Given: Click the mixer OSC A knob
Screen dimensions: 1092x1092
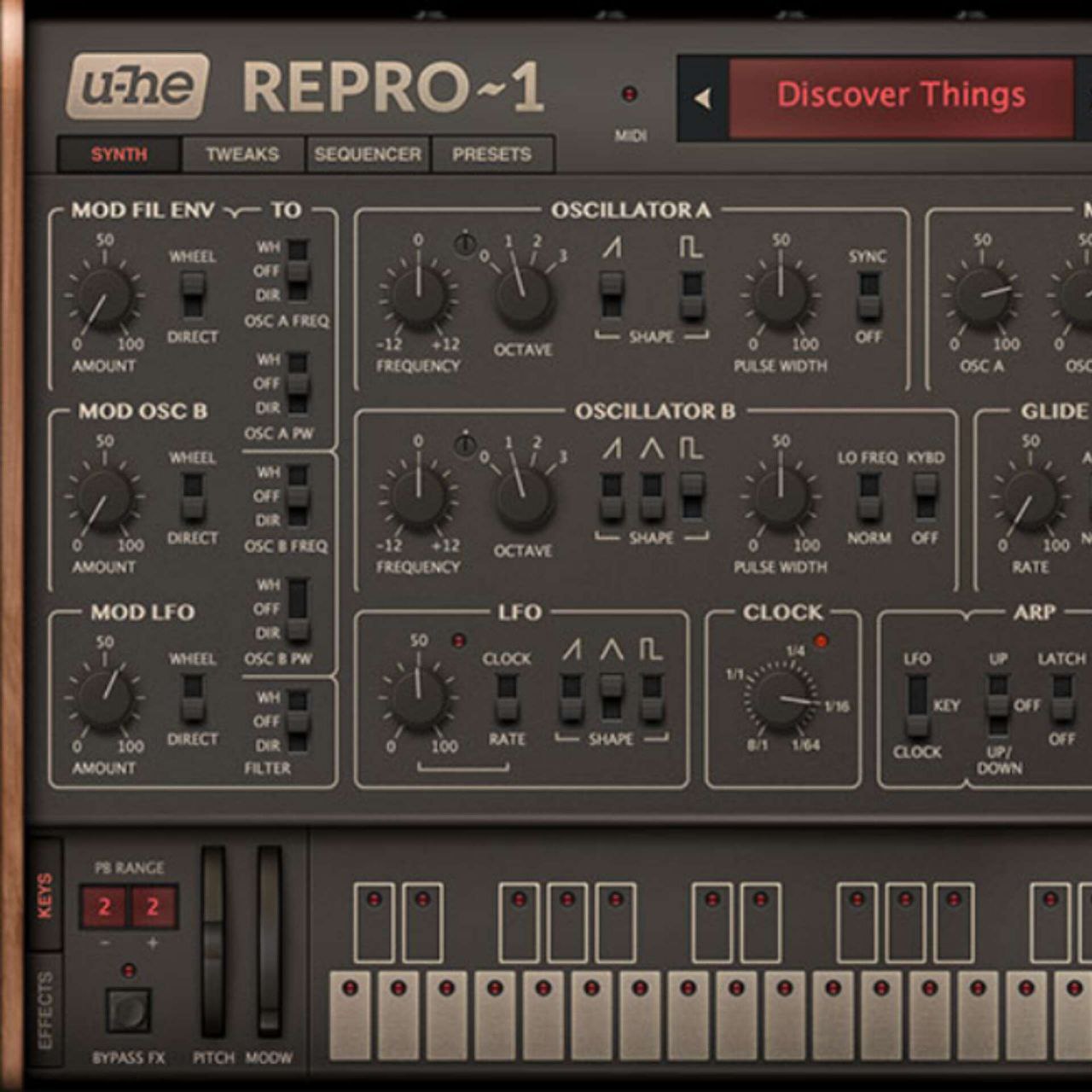Looking at the screenshot, I should 982,295.
